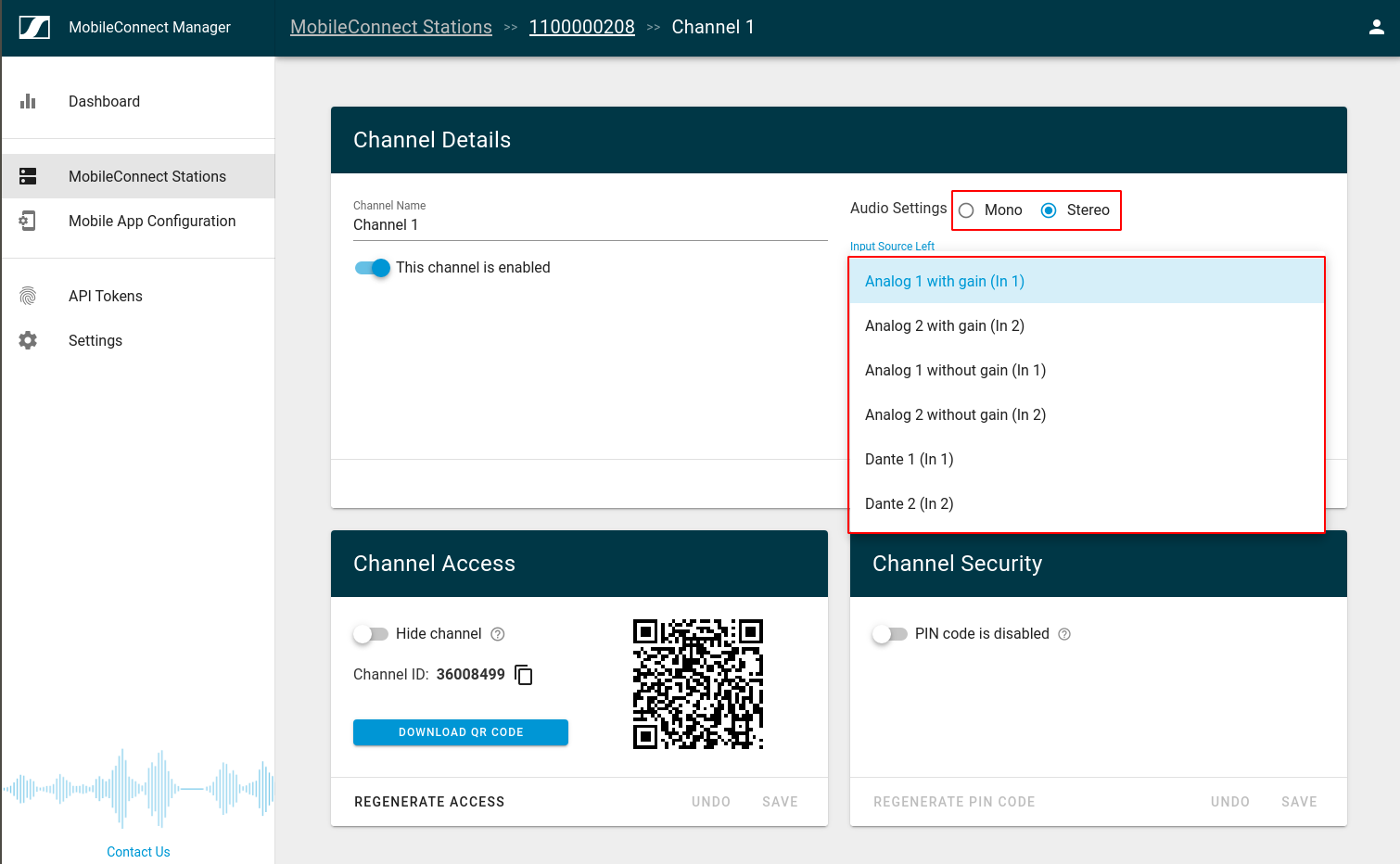
Task: Select the Mono radio button
Action: 966,210
